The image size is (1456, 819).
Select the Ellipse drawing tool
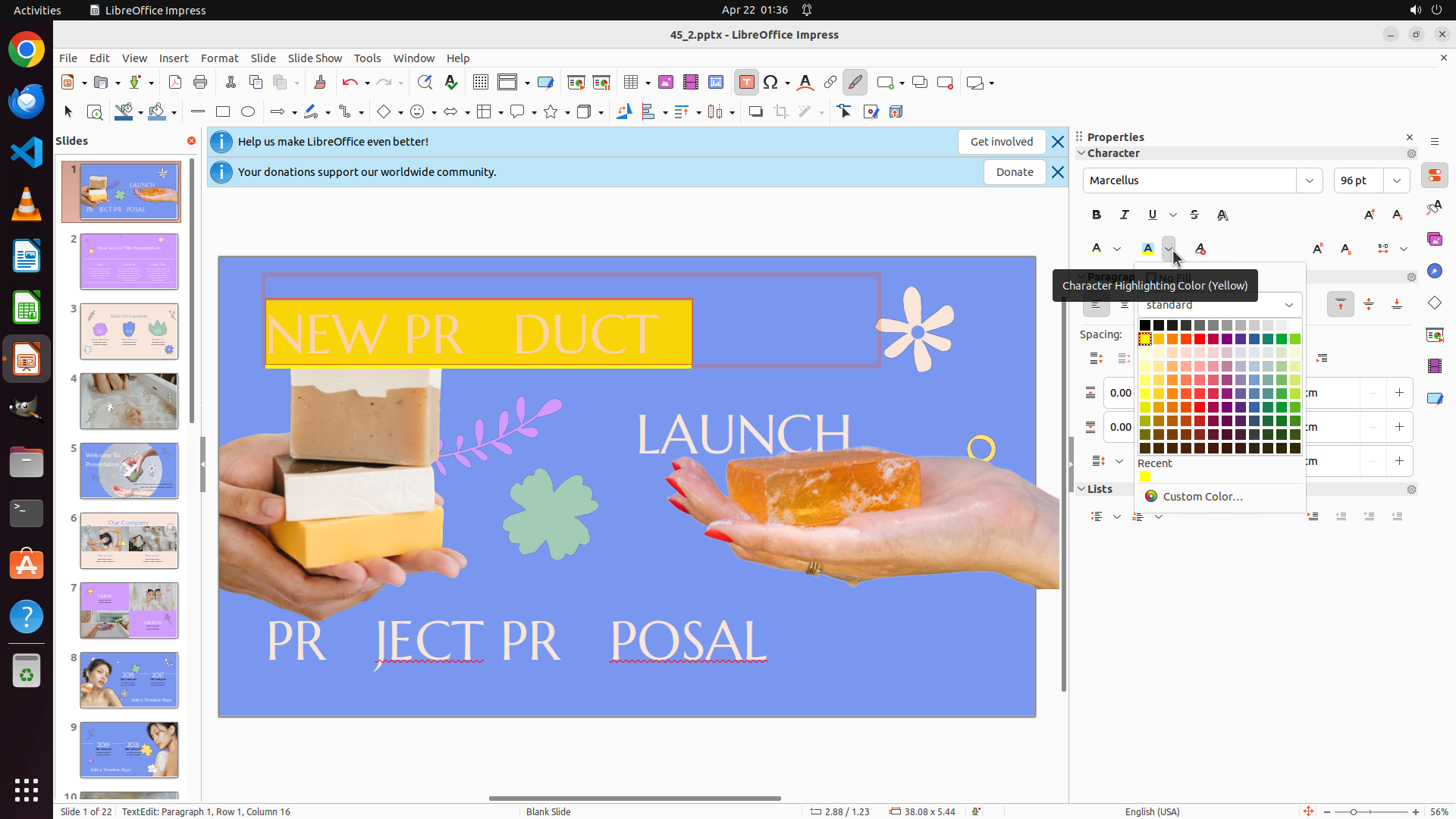coord(248,112)
